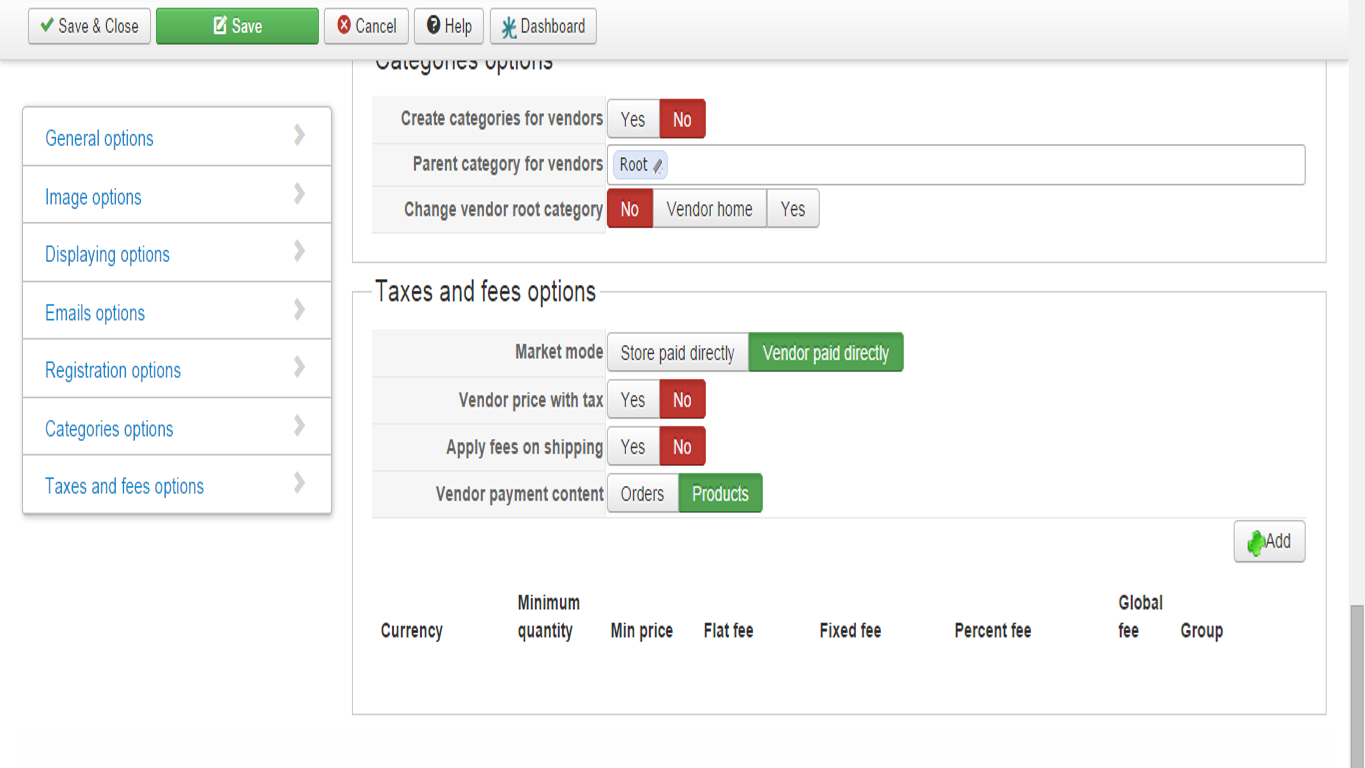Expand the Emails options chevron

click(299, 311)
